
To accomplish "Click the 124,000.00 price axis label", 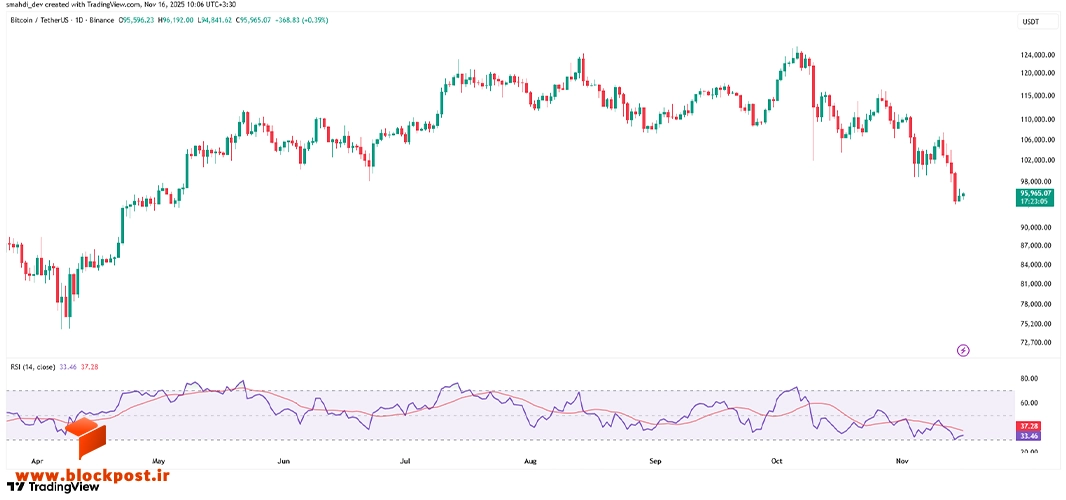I will pyautogui.click(x=1036, y=54).
